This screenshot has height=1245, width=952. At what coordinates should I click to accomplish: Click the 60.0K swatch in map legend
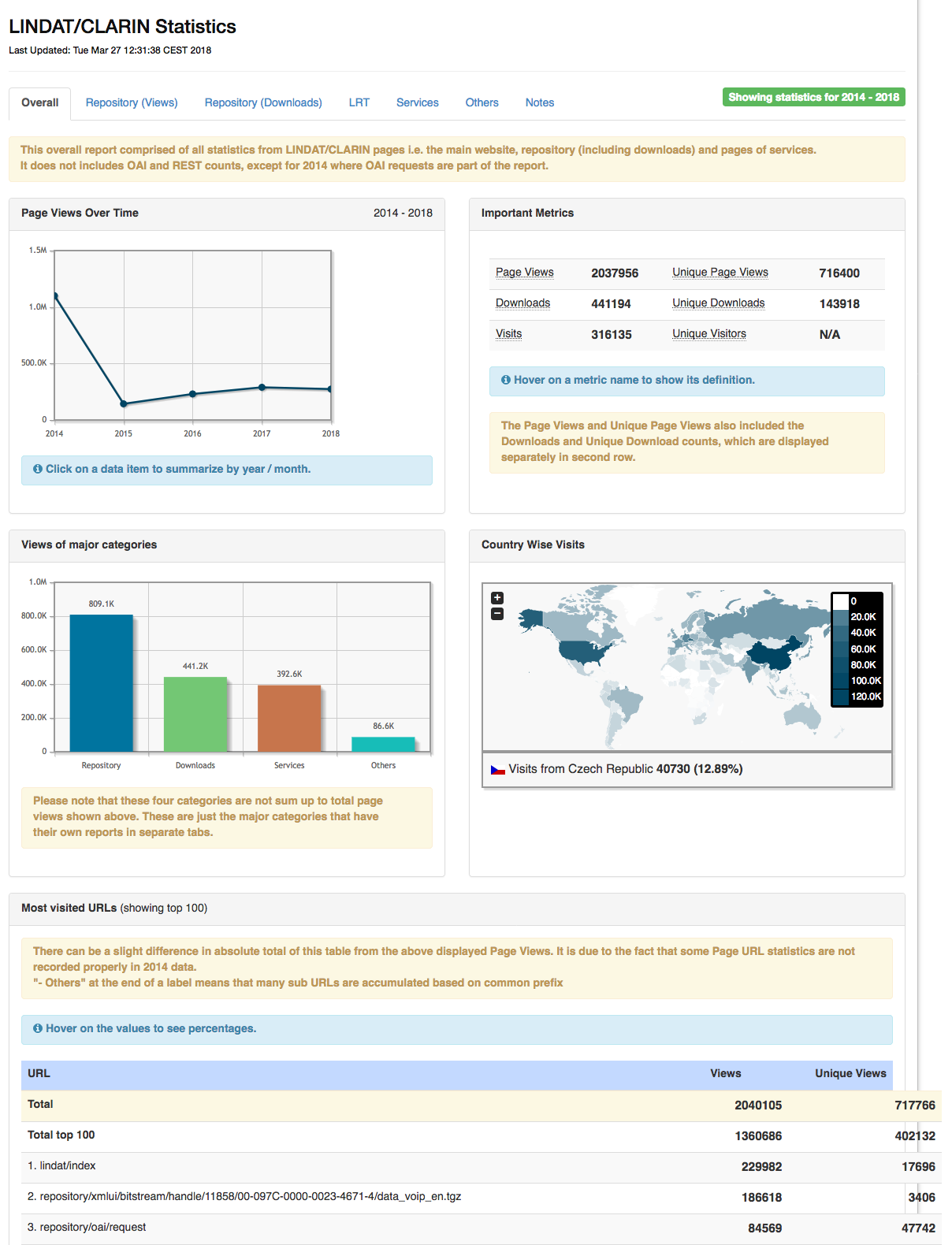click(x=841, y=649)
